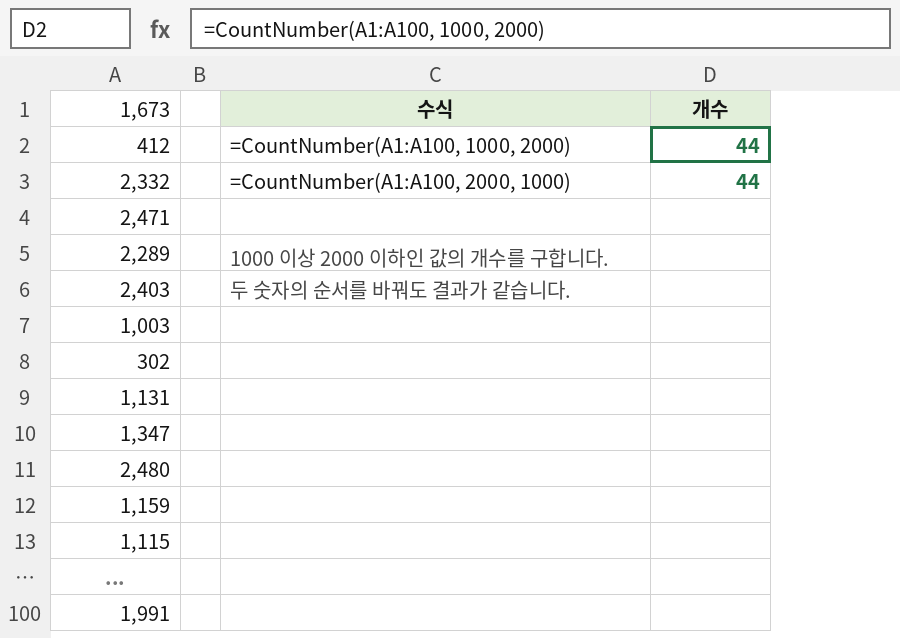Click the formula bar with CountNumber formula
Viewport: 900px width, 638px height.
coord(540,29)
